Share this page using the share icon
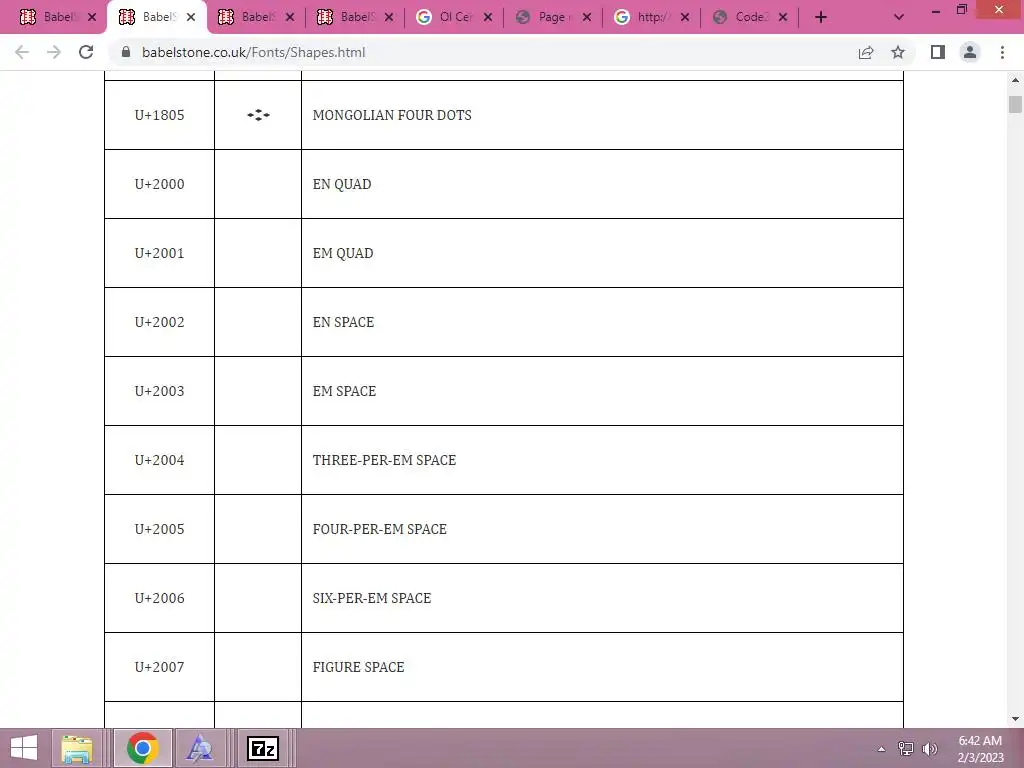 point(866,52)
